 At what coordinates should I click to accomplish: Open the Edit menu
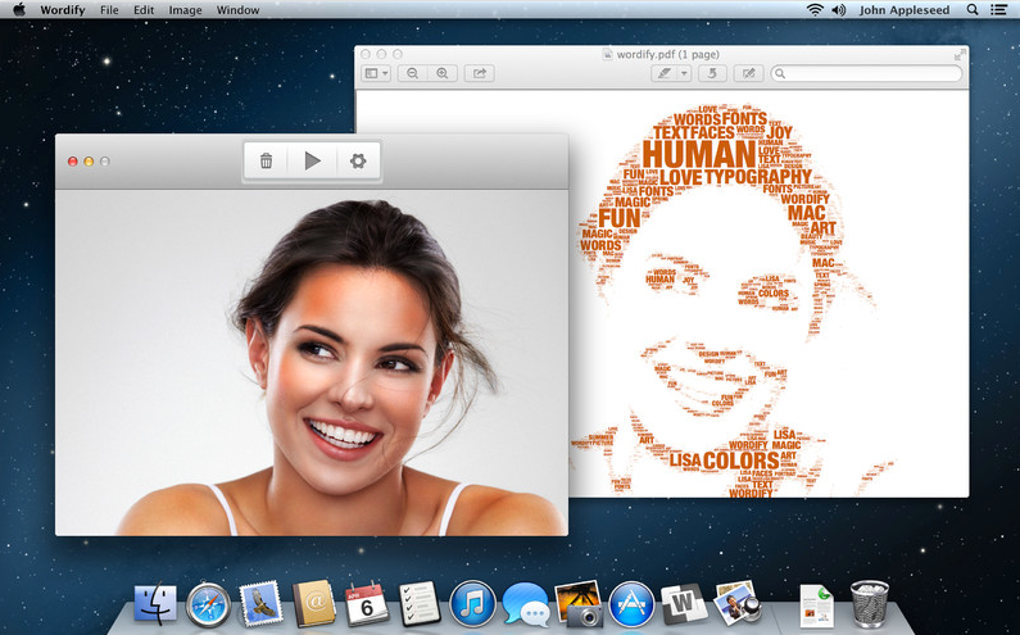[x=144, y=10]
